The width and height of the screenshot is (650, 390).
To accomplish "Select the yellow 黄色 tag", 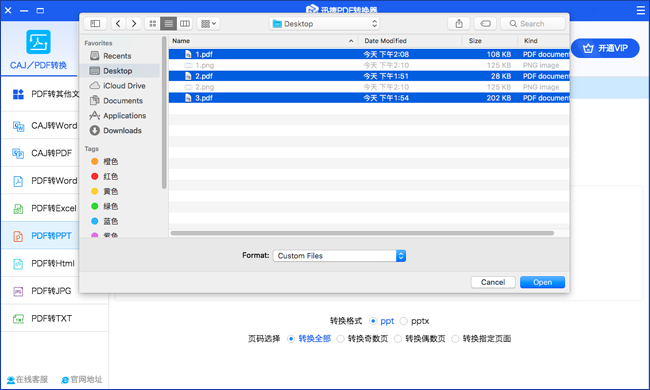I will click(x=105, y=191).
